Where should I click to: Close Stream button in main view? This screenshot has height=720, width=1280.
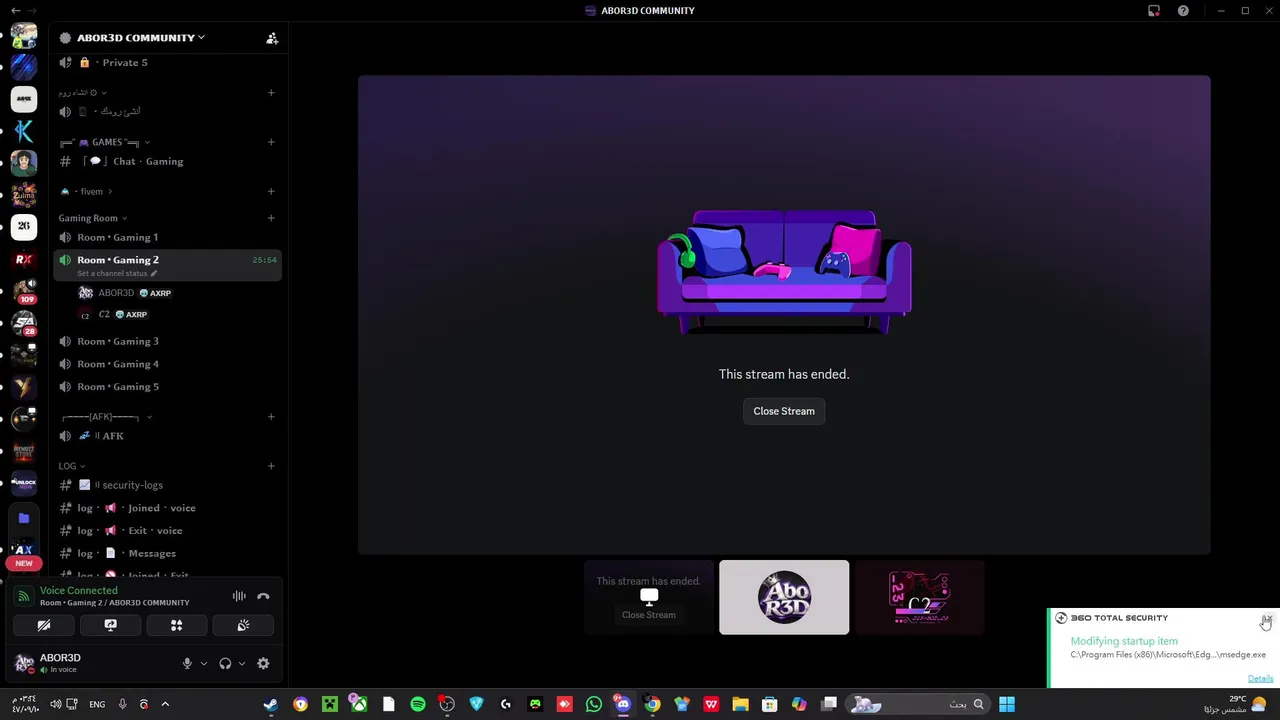(784, 411)
